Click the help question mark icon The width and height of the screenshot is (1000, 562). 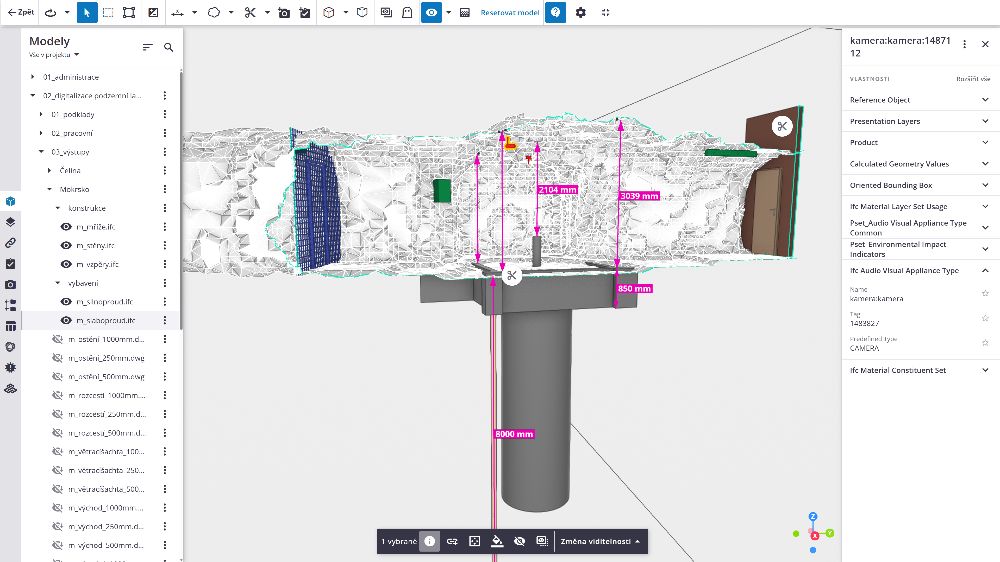tap(557, 13)
